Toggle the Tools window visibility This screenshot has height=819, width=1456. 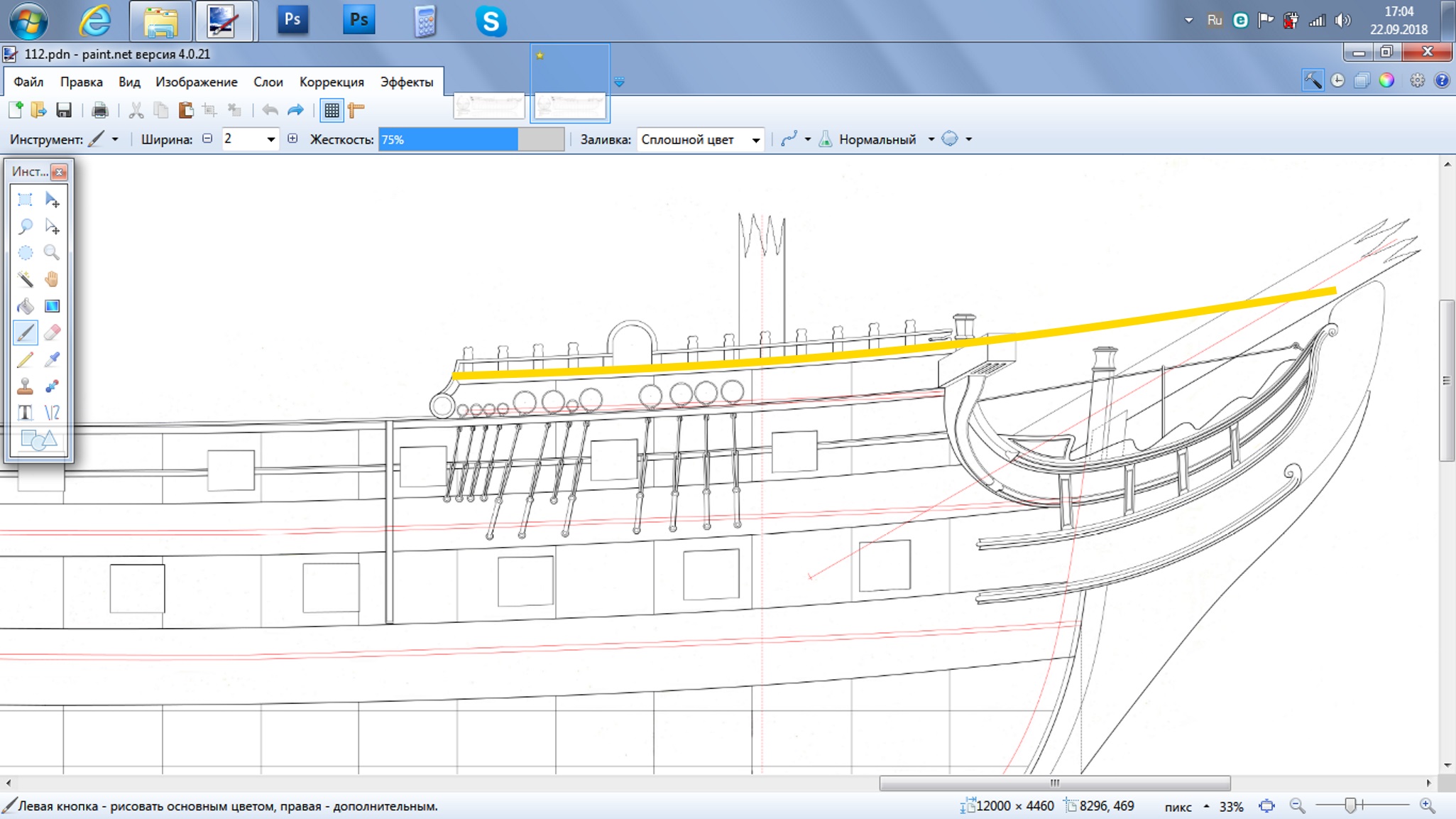(1313, 81)
